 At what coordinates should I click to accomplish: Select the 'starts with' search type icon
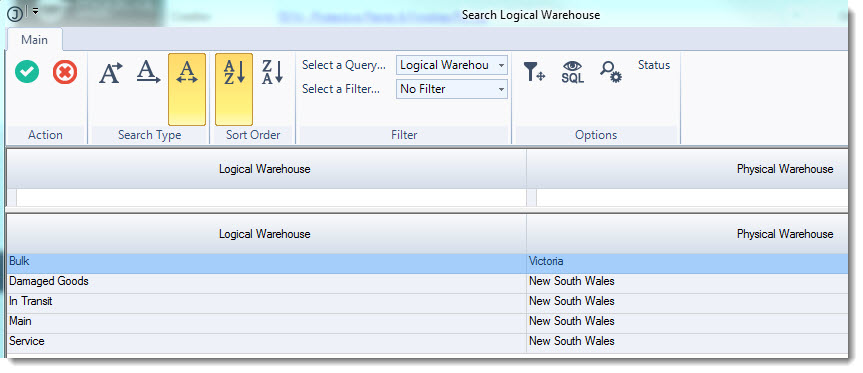[x=111, y=73]
